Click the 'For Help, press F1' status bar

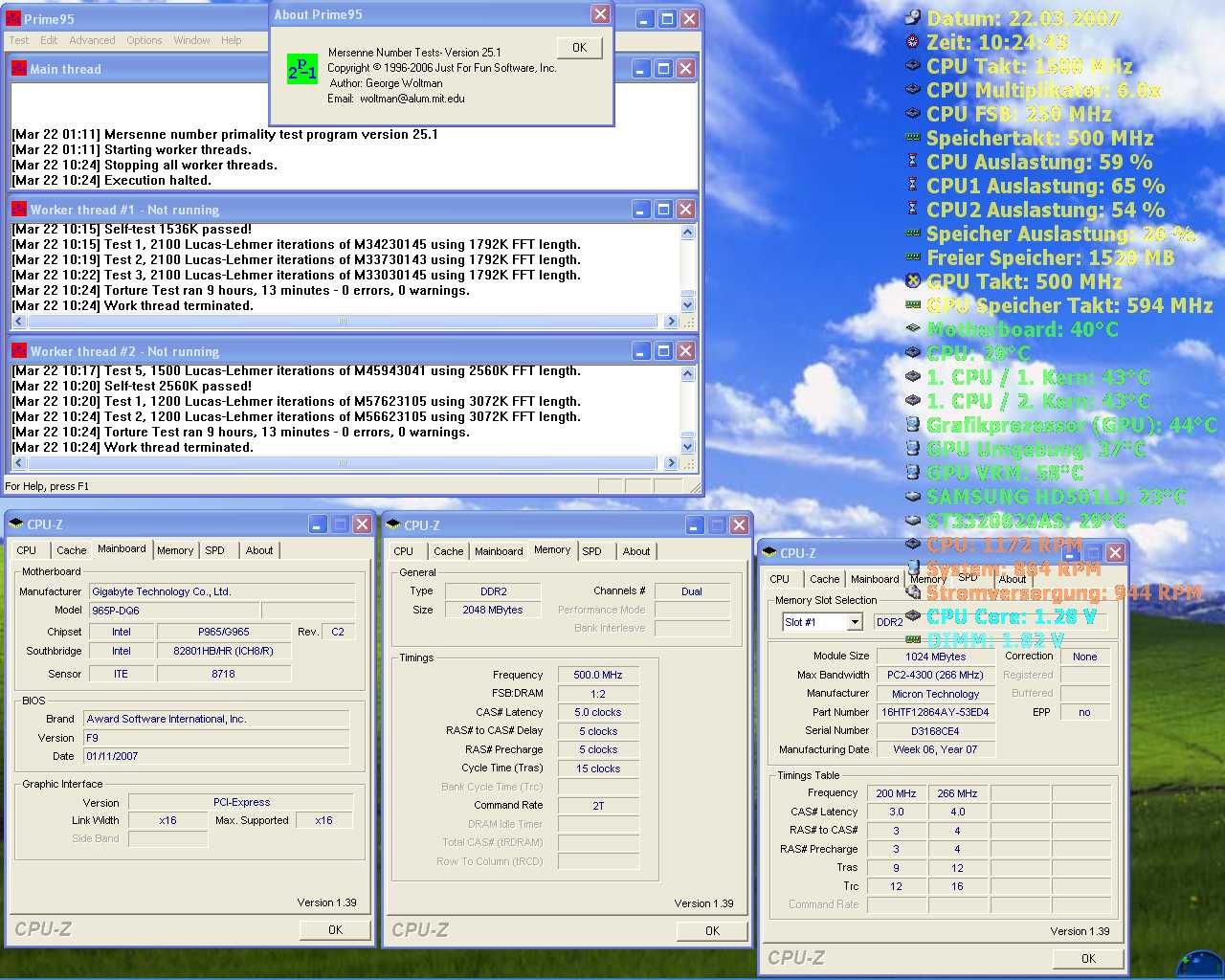48,486
